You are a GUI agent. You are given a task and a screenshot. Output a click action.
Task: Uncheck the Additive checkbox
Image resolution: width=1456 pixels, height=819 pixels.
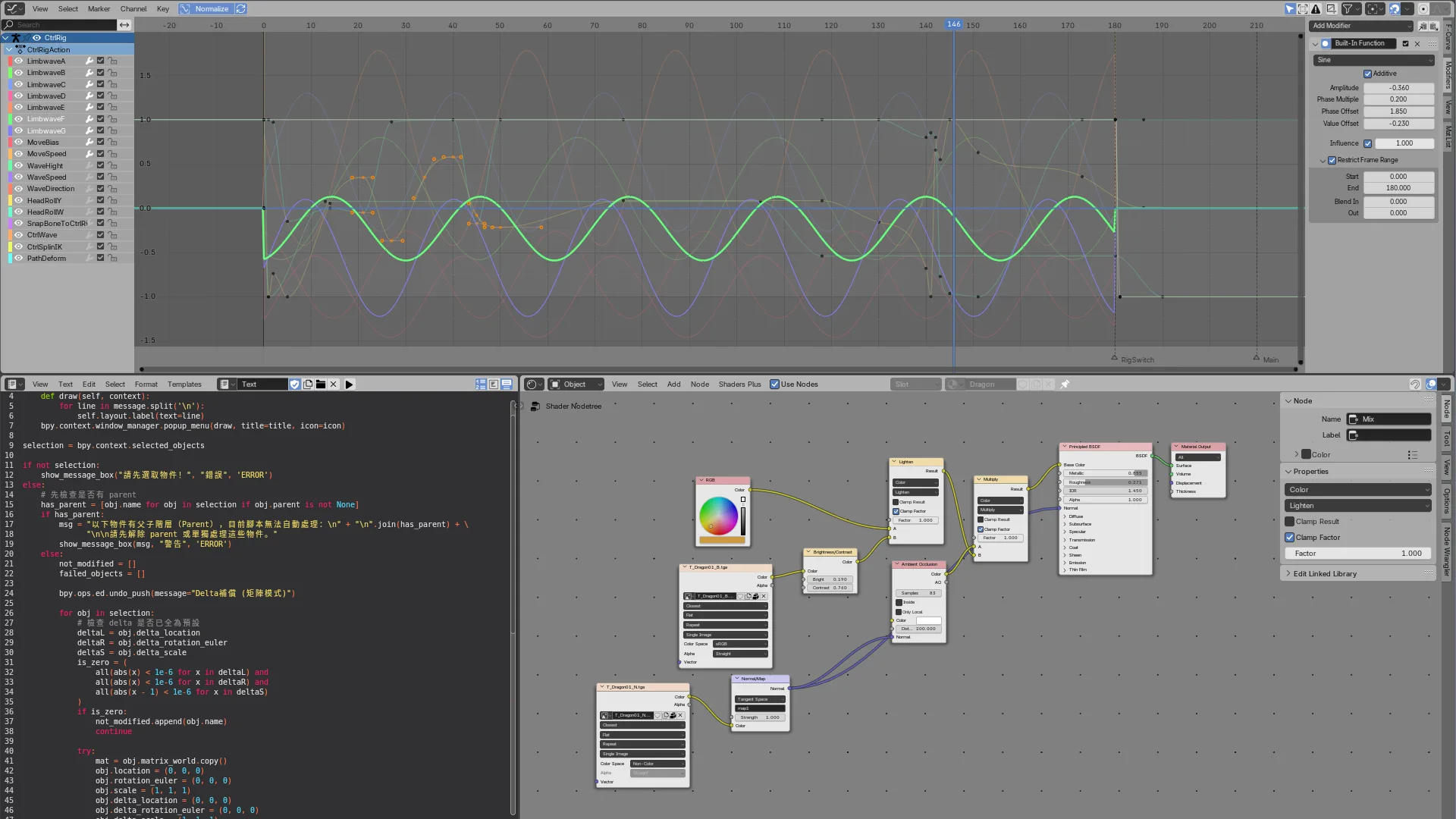1367,74
